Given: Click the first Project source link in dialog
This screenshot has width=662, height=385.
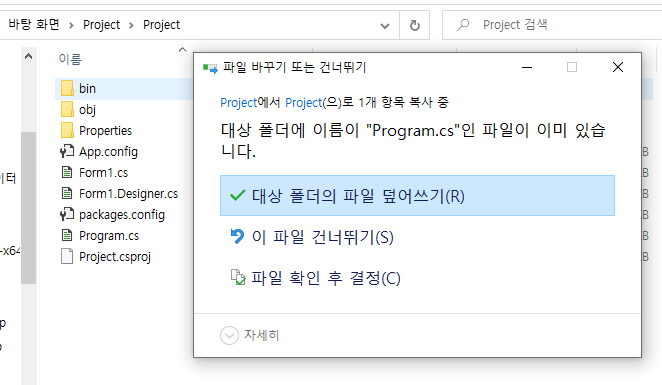Looking at the screenshot, I should pos(239,103).
